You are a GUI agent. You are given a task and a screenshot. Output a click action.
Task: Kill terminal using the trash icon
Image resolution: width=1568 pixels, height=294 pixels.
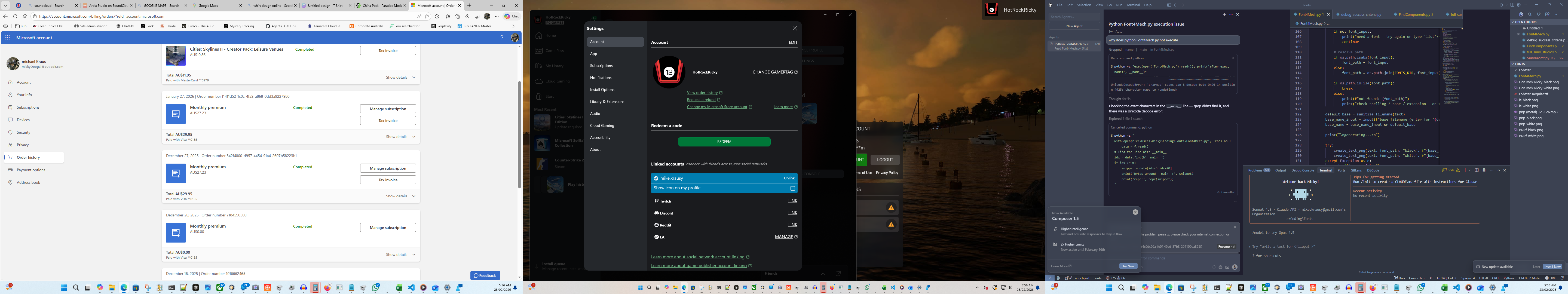[1484, 170]
